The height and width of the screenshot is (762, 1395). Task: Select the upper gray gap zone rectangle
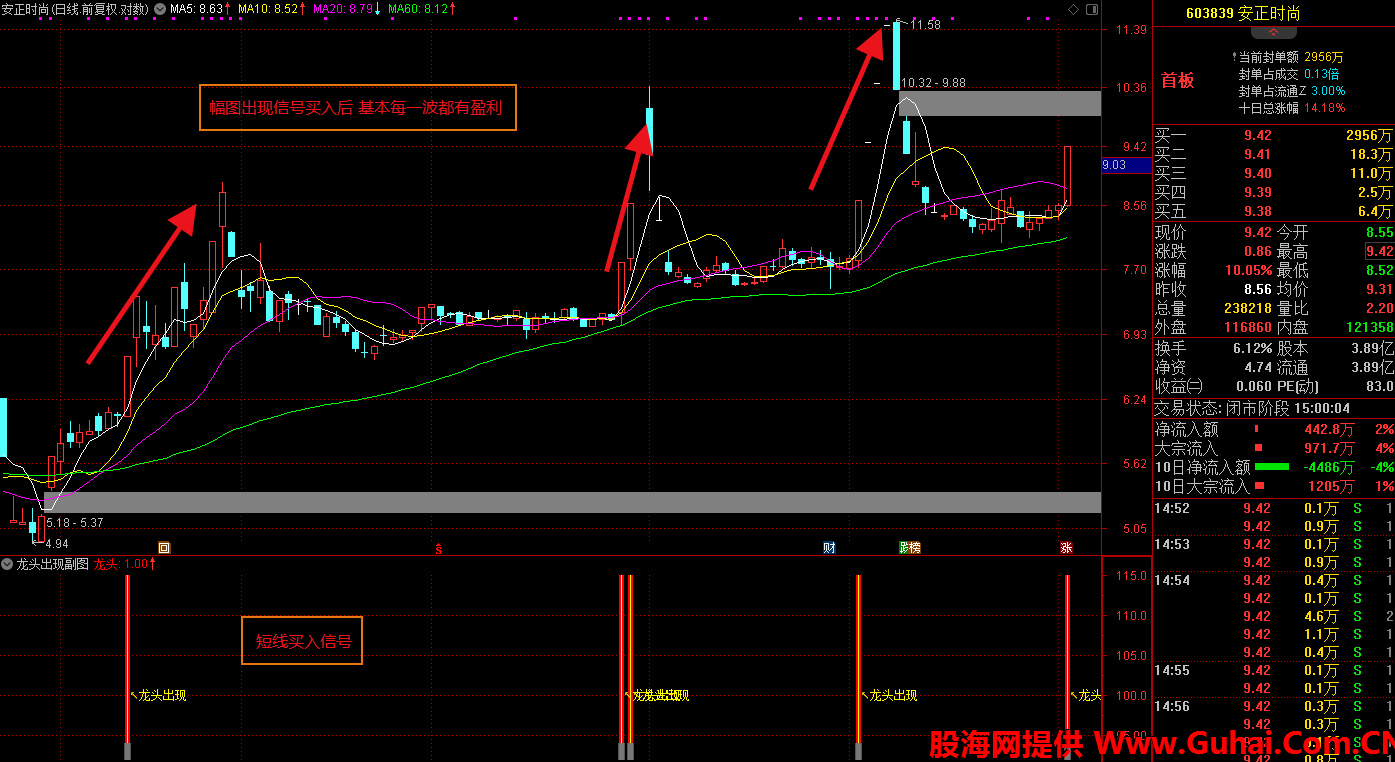click(1000, 103)
